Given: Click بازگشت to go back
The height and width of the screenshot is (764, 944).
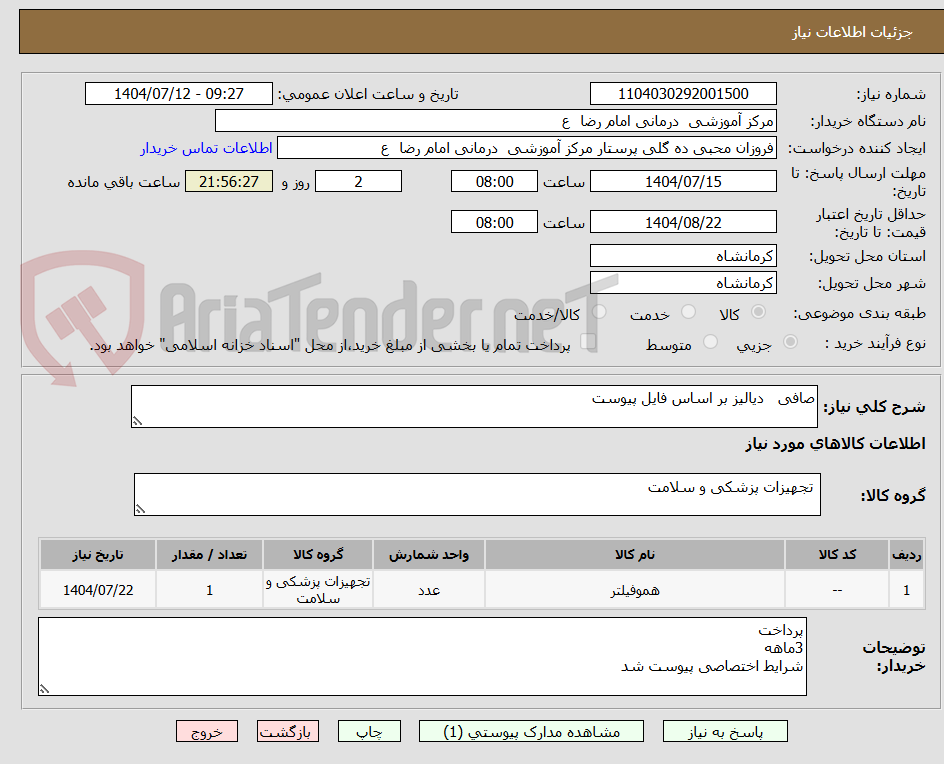Looking at the screenshot, I should [x=287, y=731].
